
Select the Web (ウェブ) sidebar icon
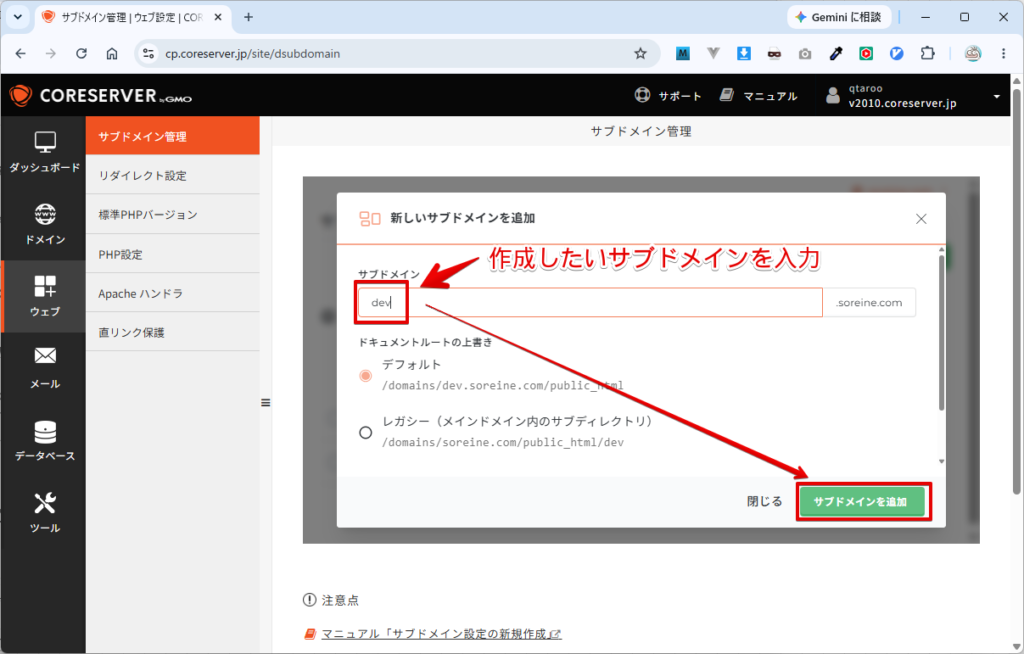point(44,296)
